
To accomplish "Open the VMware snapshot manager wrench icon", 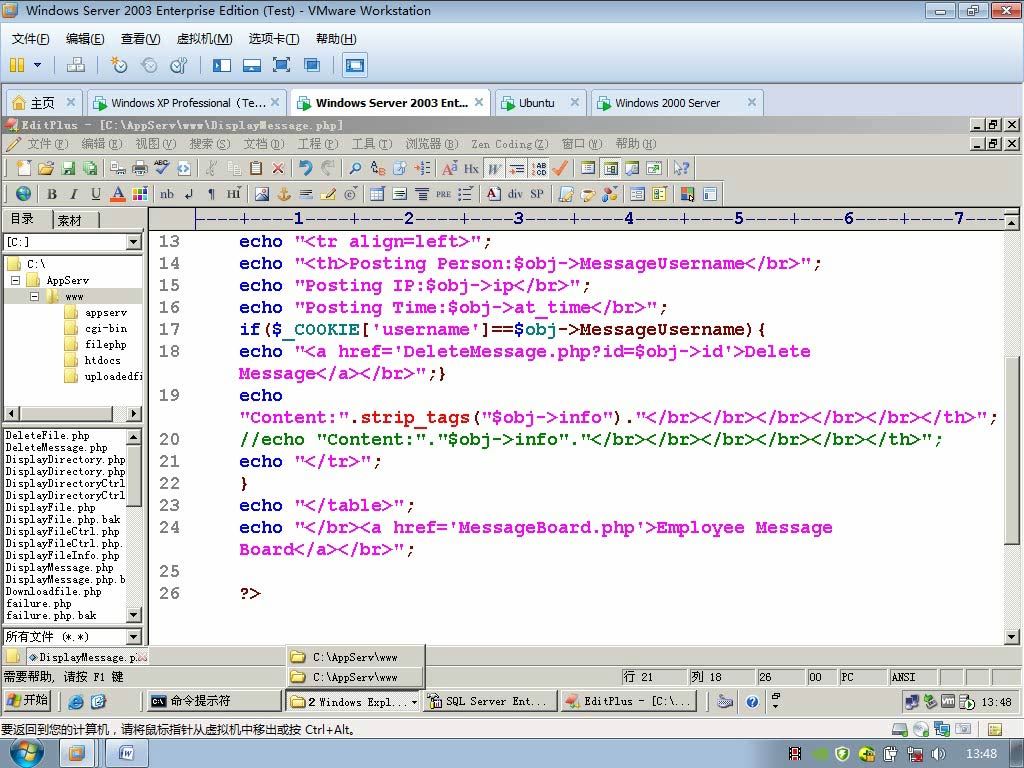I will (178, 65).
